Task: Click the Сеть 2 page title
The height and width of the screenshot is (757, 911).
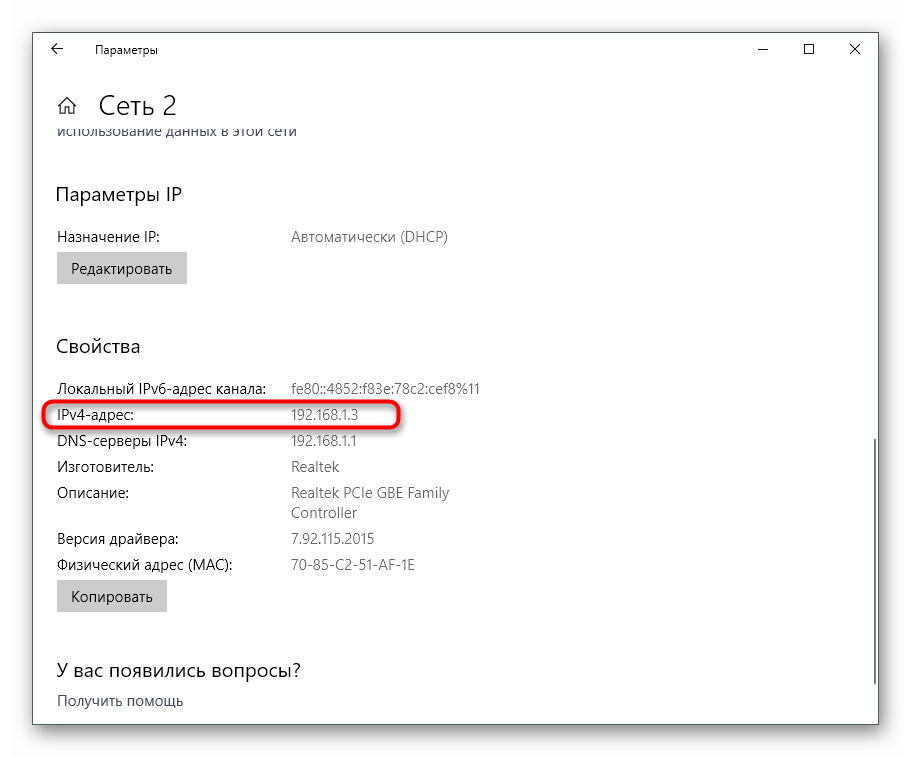Action: pyautogui.click(x=137, y=106)
